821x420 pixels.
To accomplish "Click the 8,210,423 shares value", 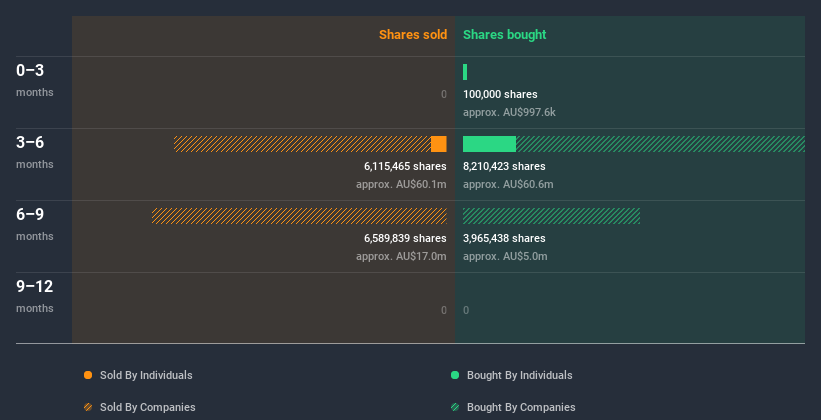I will point(504,166).
